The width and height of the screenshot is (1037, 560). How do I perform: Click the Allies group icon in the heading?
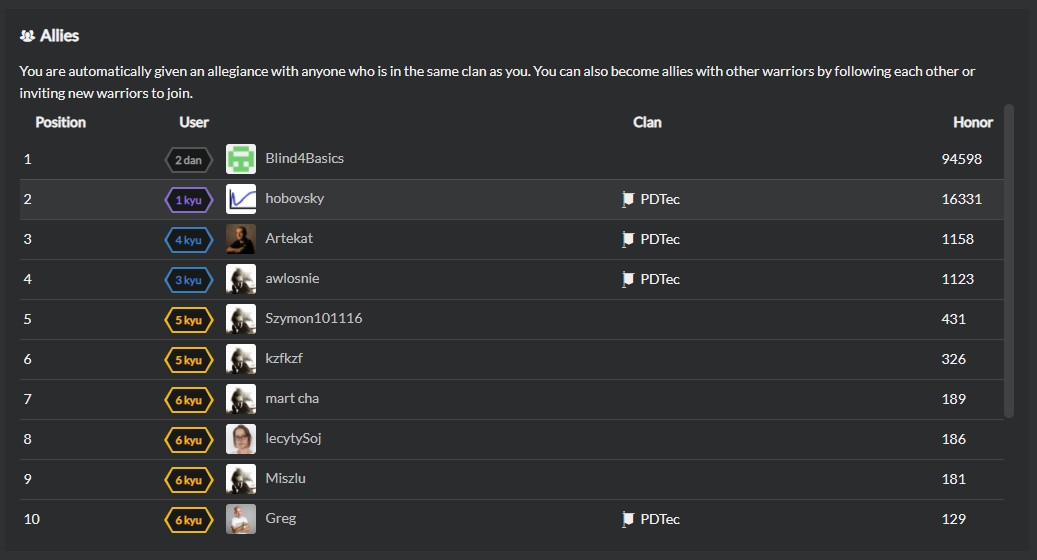[x=27, y=36]
